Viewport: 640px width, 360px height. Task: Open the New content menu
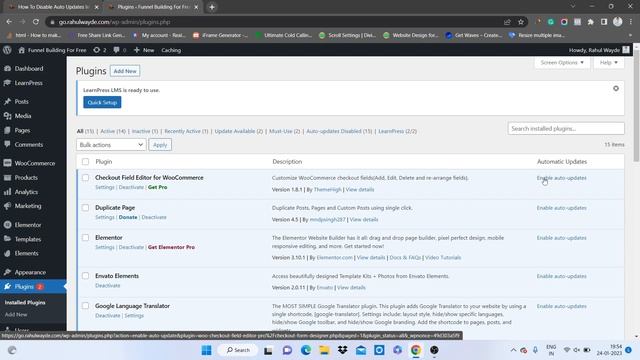click(x=144, y=50)
